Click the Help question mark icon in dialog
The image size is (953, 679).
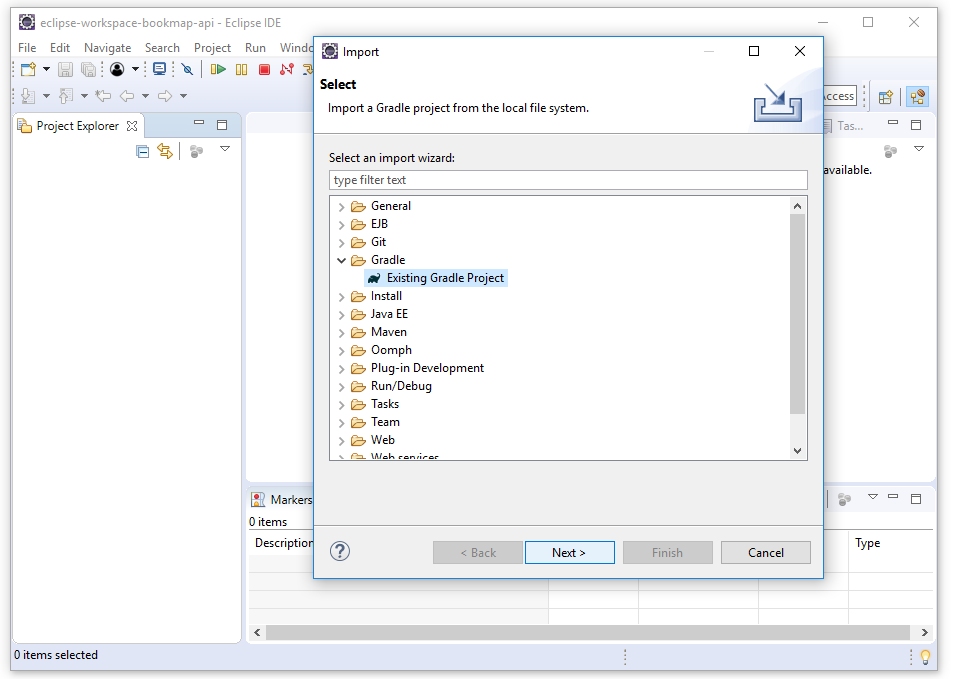coord(340,551)
